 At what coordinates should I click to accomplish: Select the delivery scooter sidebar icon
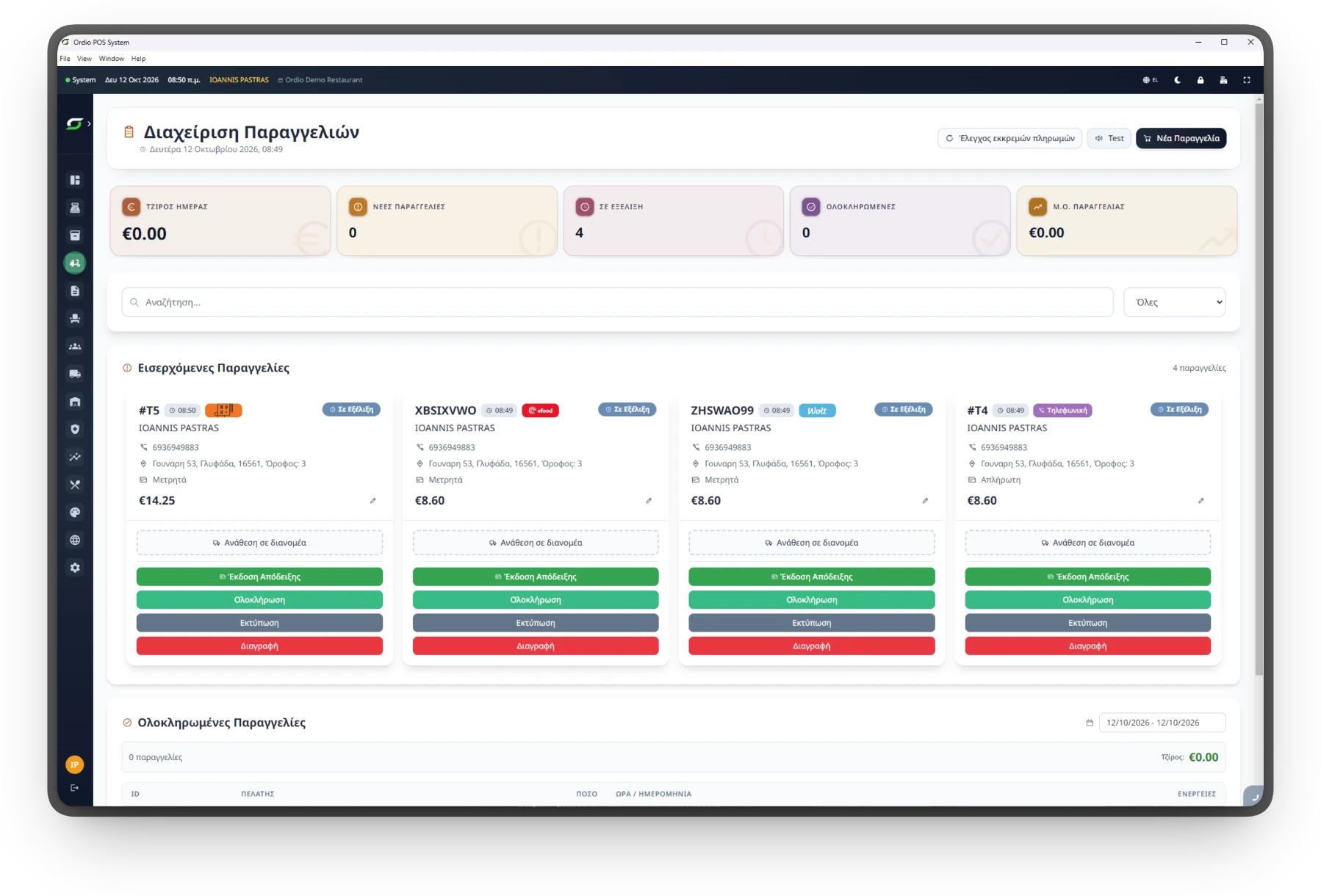tap(75, 263)
